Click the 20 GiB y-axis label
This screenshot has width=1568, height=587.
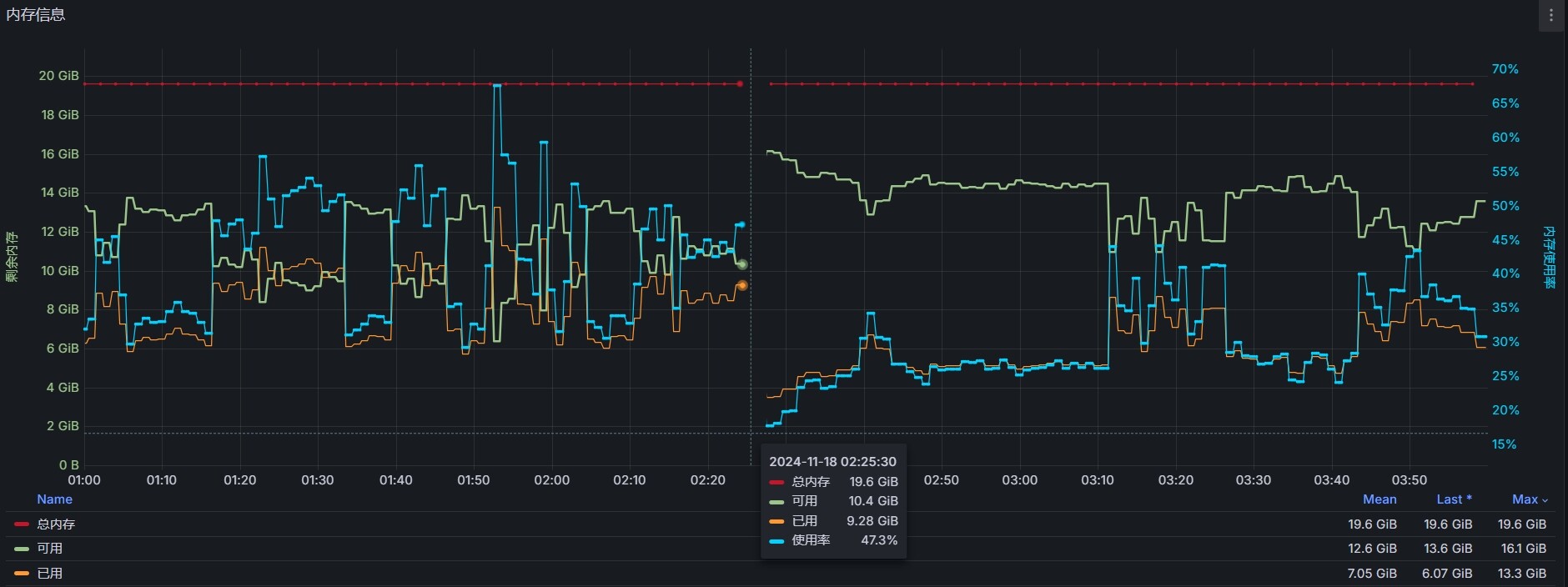point(58,76)
